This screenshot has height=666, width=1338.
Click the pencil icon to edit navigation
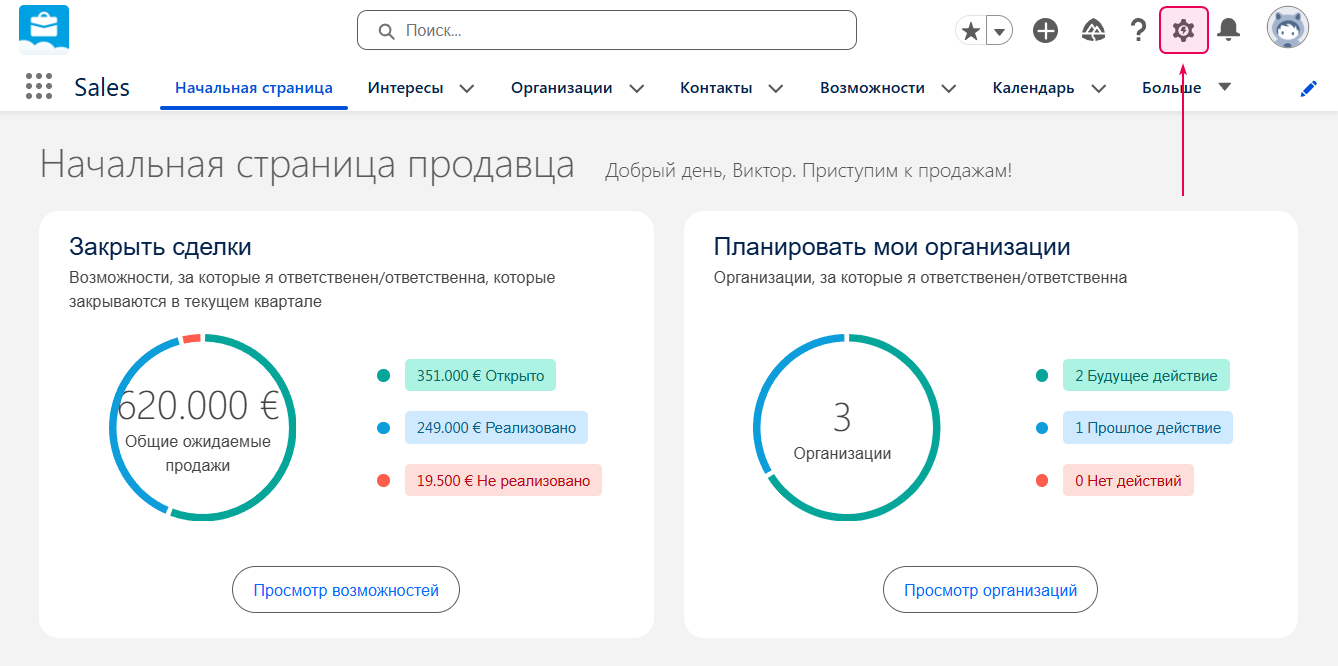coord(1309,88)
